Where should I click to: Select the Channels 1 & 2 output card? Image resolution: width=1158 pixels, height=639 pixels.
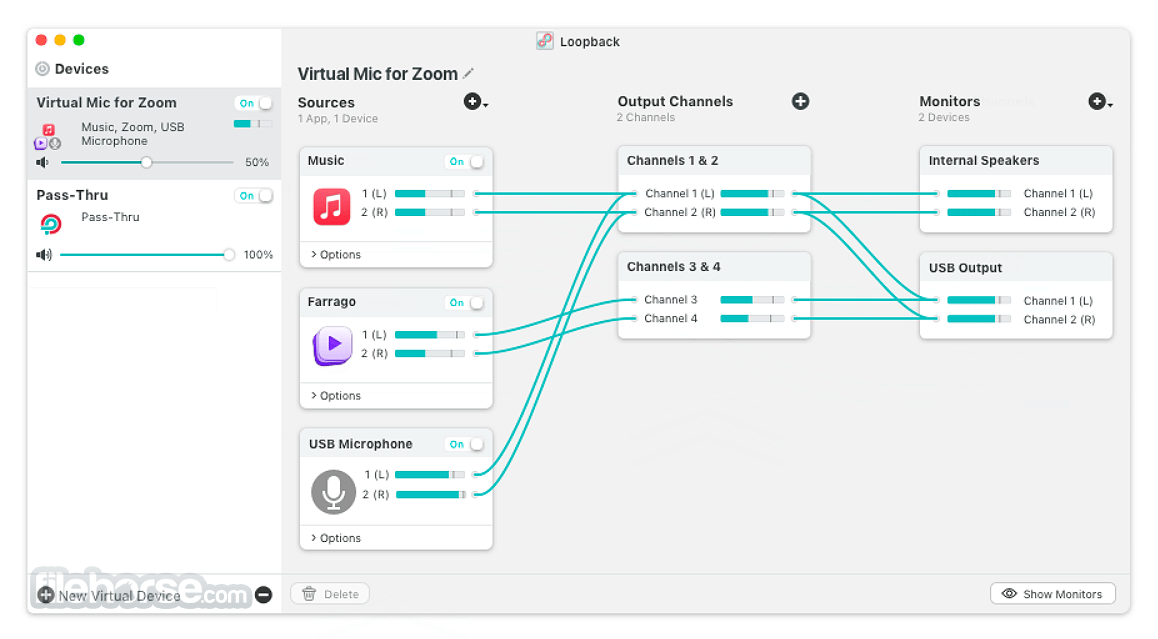point(714,189)
